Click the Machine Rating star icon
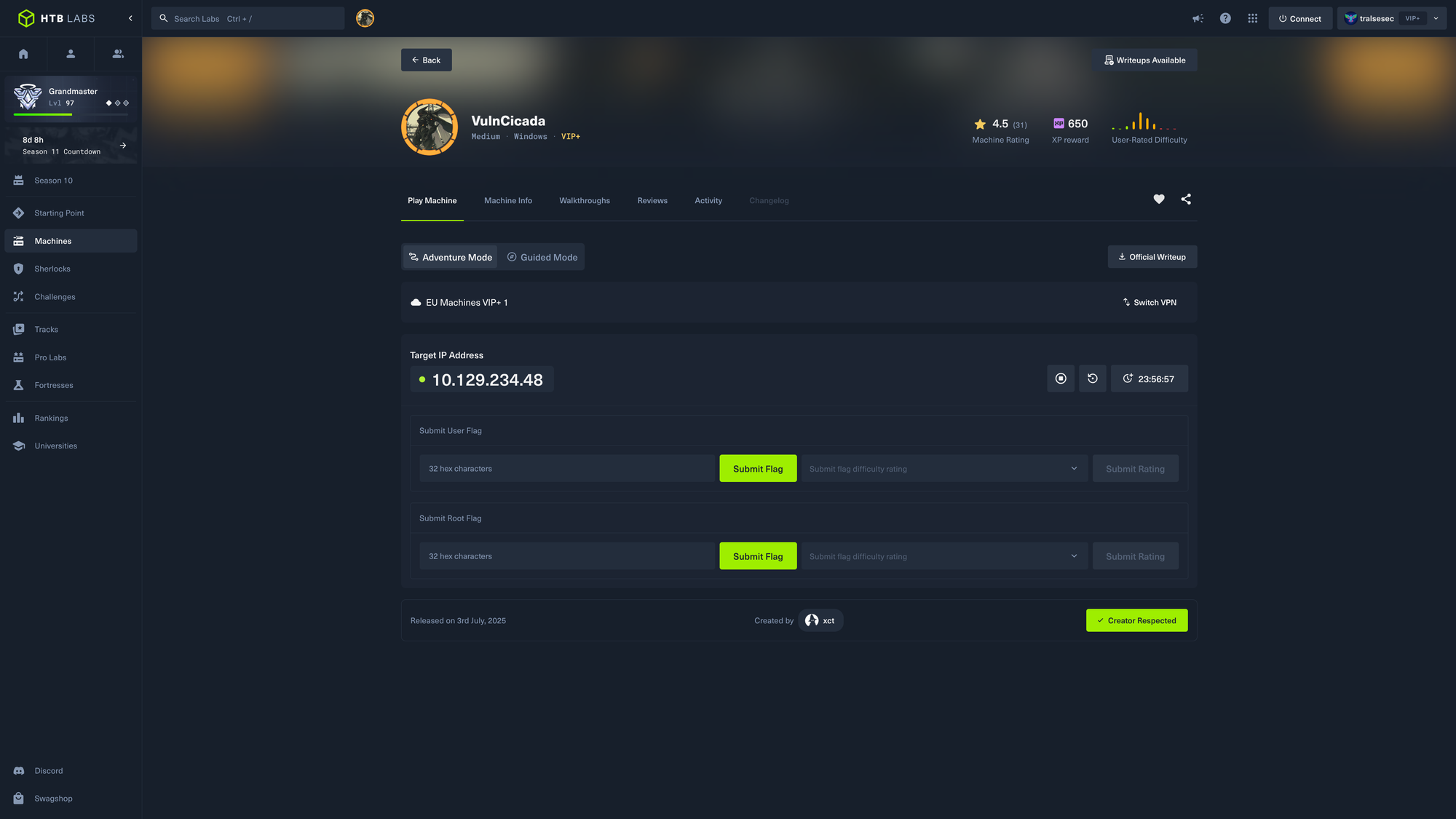 pos(980,124)
